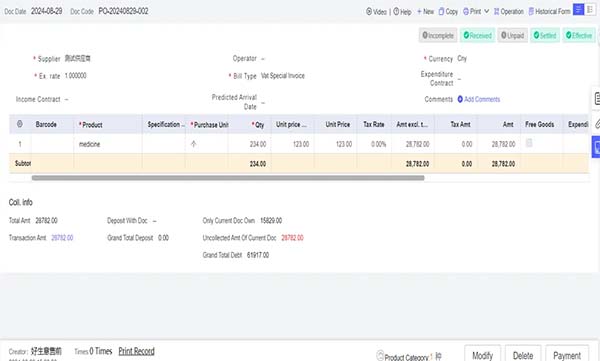Image resolution: width=600 pixels, height=361 pixels.
Task: Tick the Free Goods checkbox for medicine
Action: click(x=529, y=143)
